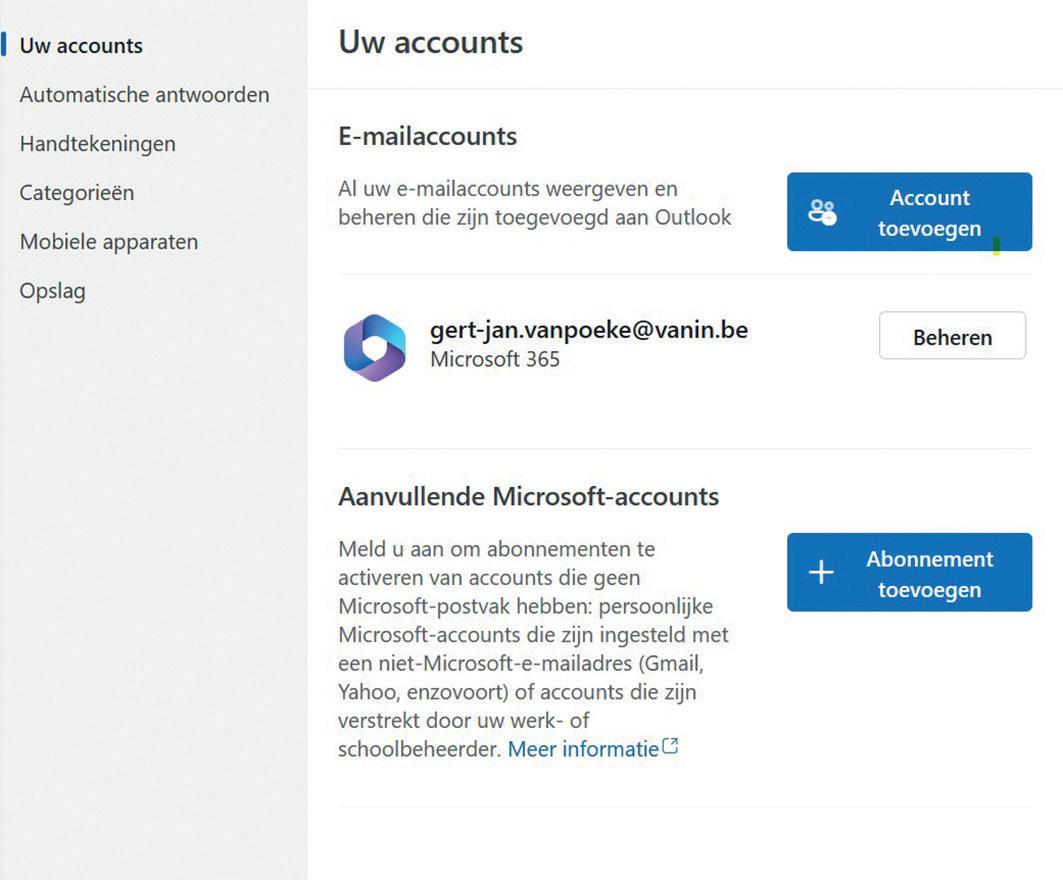Viewport: 1063px width, 880px height.
Task: Select Categorieën from the sidebar
Action: [76, 193]
